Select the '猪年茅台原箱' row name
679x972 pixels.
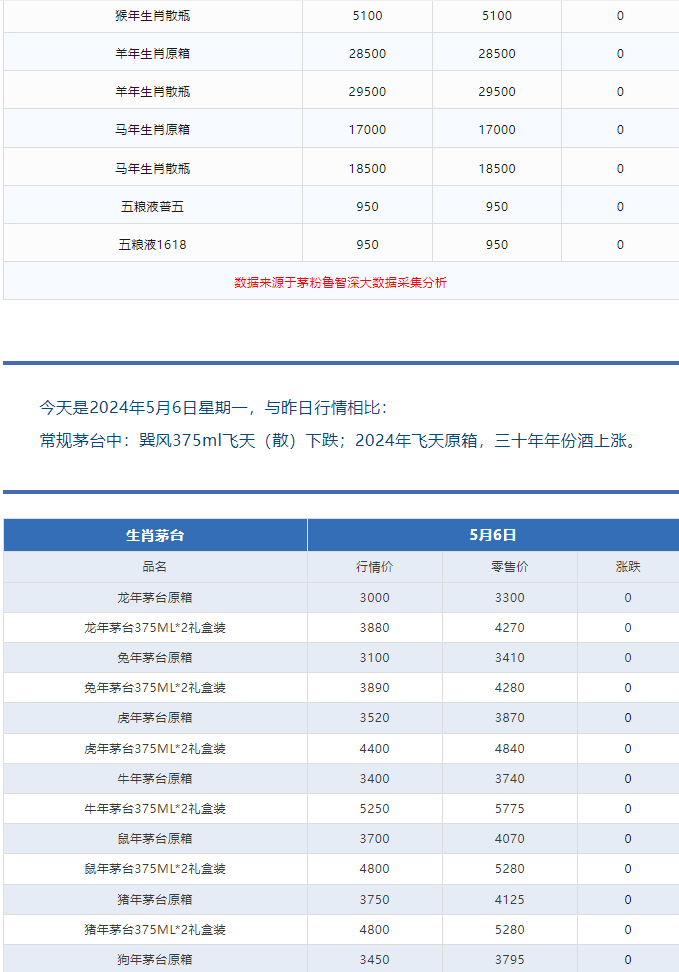click(x=155, y=899)
